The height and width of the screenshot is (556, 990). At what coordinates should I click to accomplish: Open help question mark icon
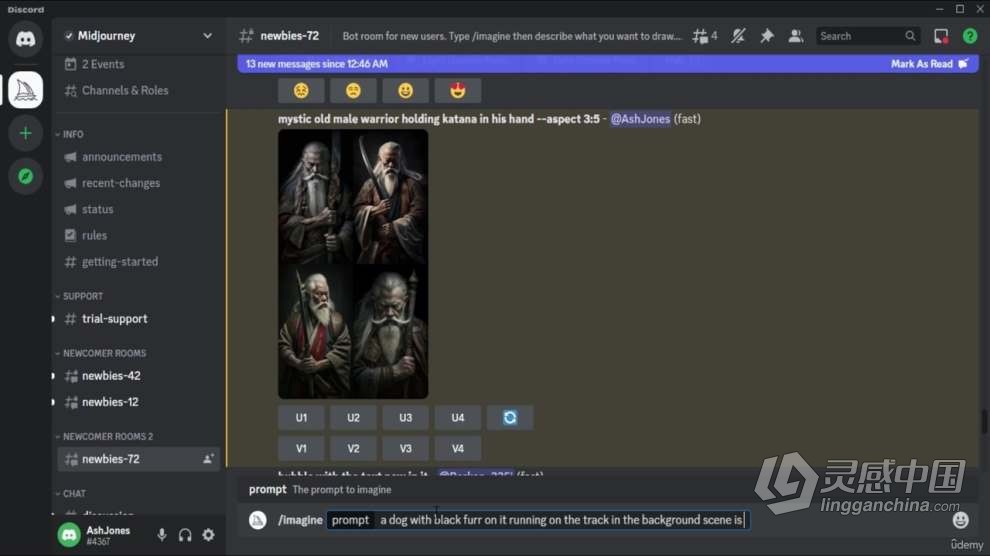click(x=970, y=36)
